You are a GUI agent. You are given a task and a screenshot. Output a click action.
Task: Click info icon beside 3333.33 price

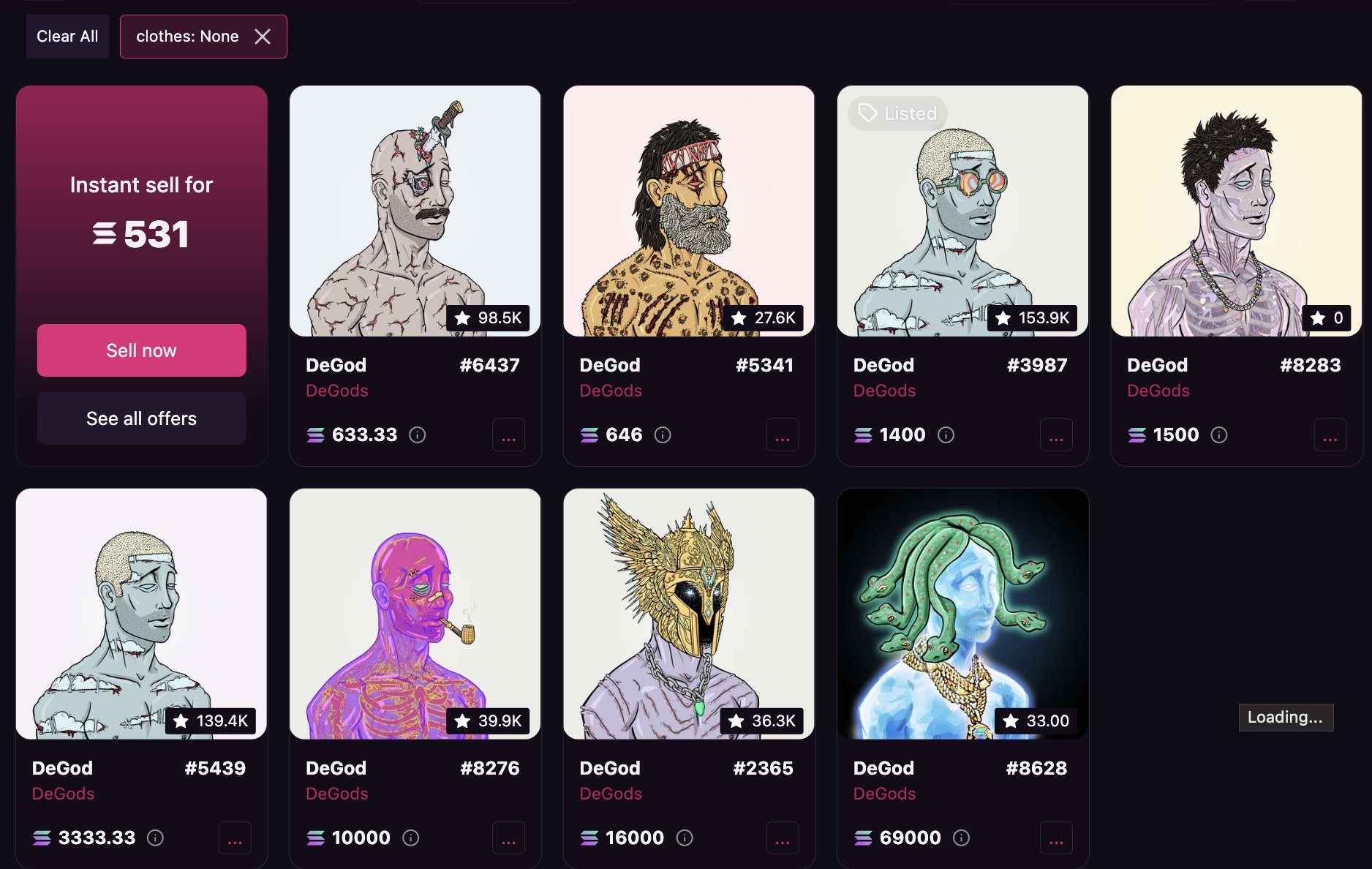pyautogui.click(x=155, y=838)
